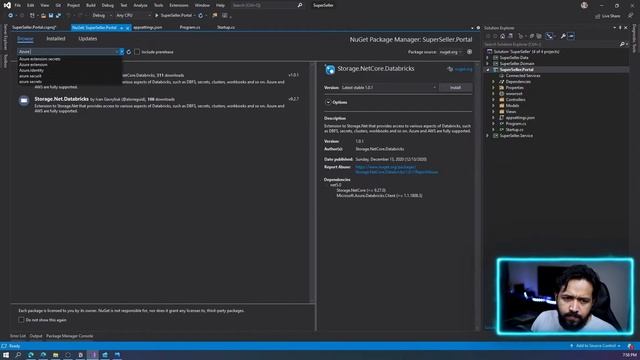The image size is (640, 360).
Task: Click the Save All toolbar icon
Action: (58, 16)
